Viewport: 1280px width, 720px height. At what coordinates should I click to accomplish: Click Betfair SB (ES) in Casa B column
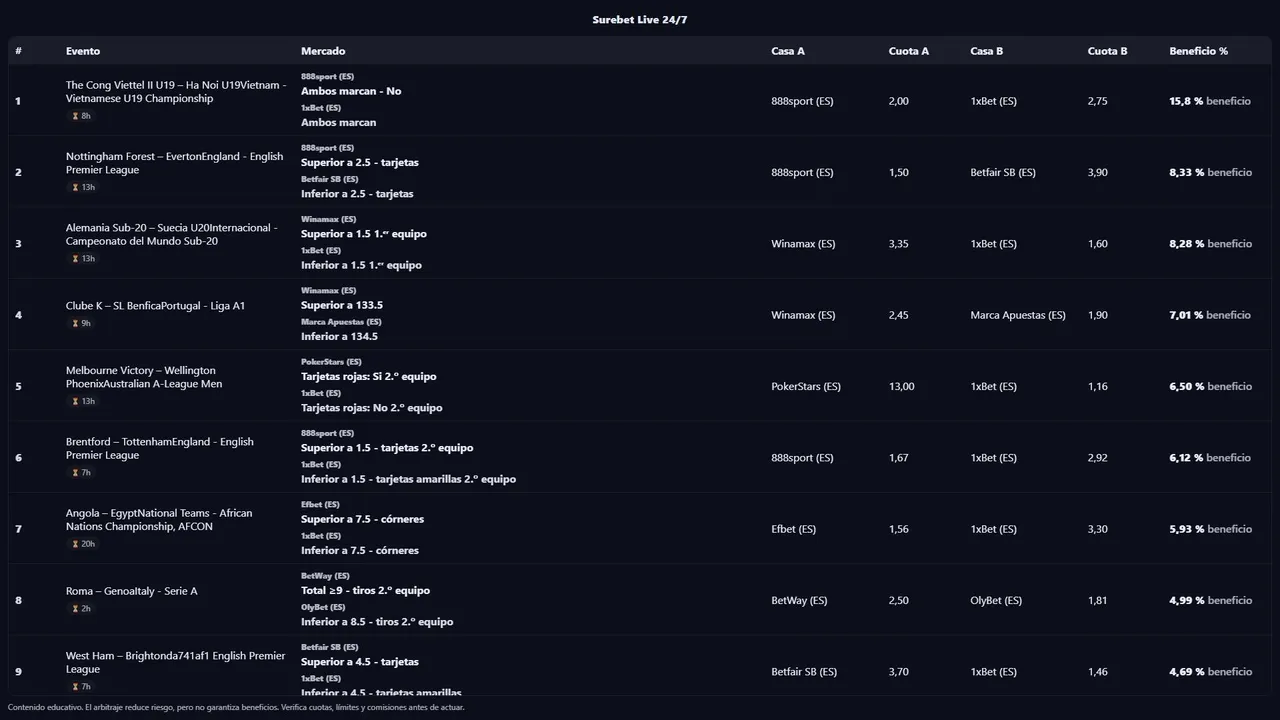click(x=1003, y=172)
